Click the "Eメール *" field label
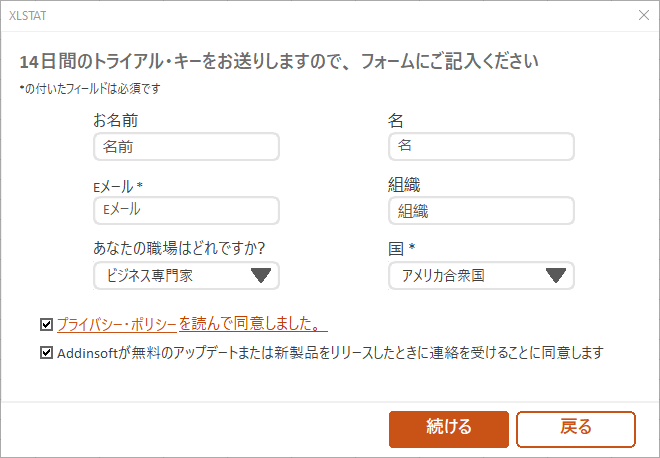Screen dimensions: 660x458 point(118,186)
